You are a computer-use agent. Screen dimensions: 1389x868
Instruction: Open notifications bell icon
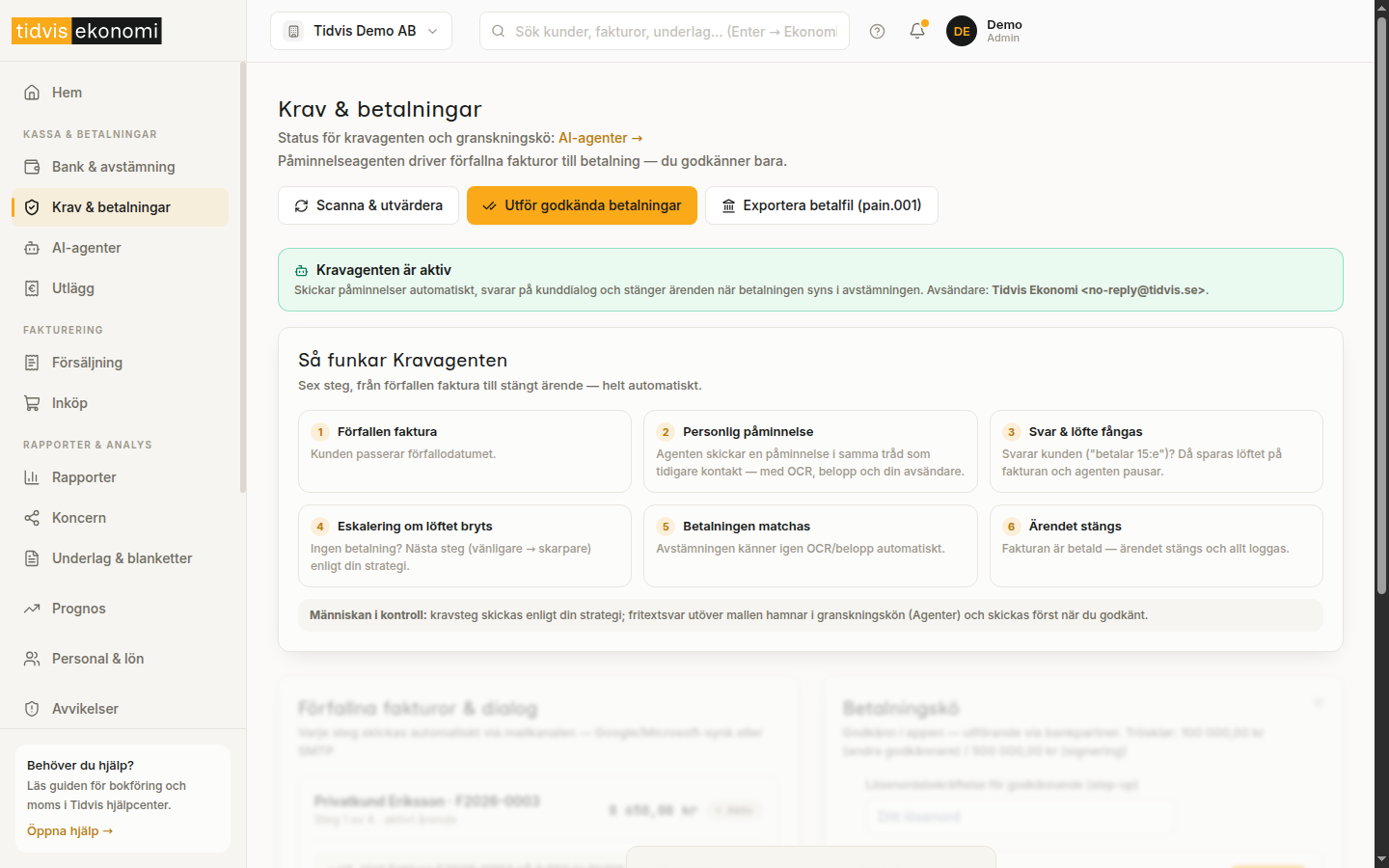[917, 31]
